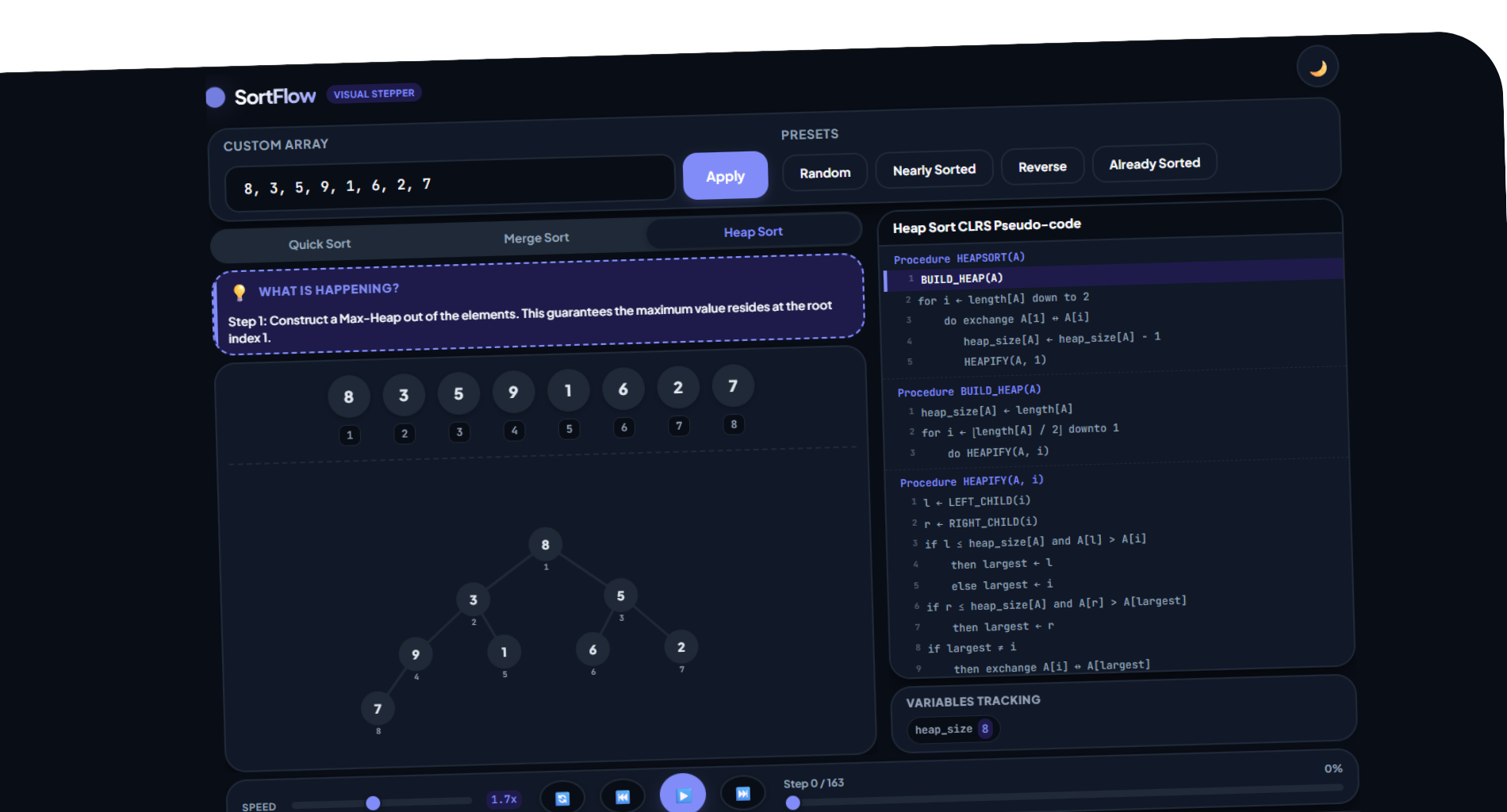This screenshot has height=812, width=1507.
Task: Click heap tree node 3 at index 2
Action: pyautogui.click(x=473, y=600)
